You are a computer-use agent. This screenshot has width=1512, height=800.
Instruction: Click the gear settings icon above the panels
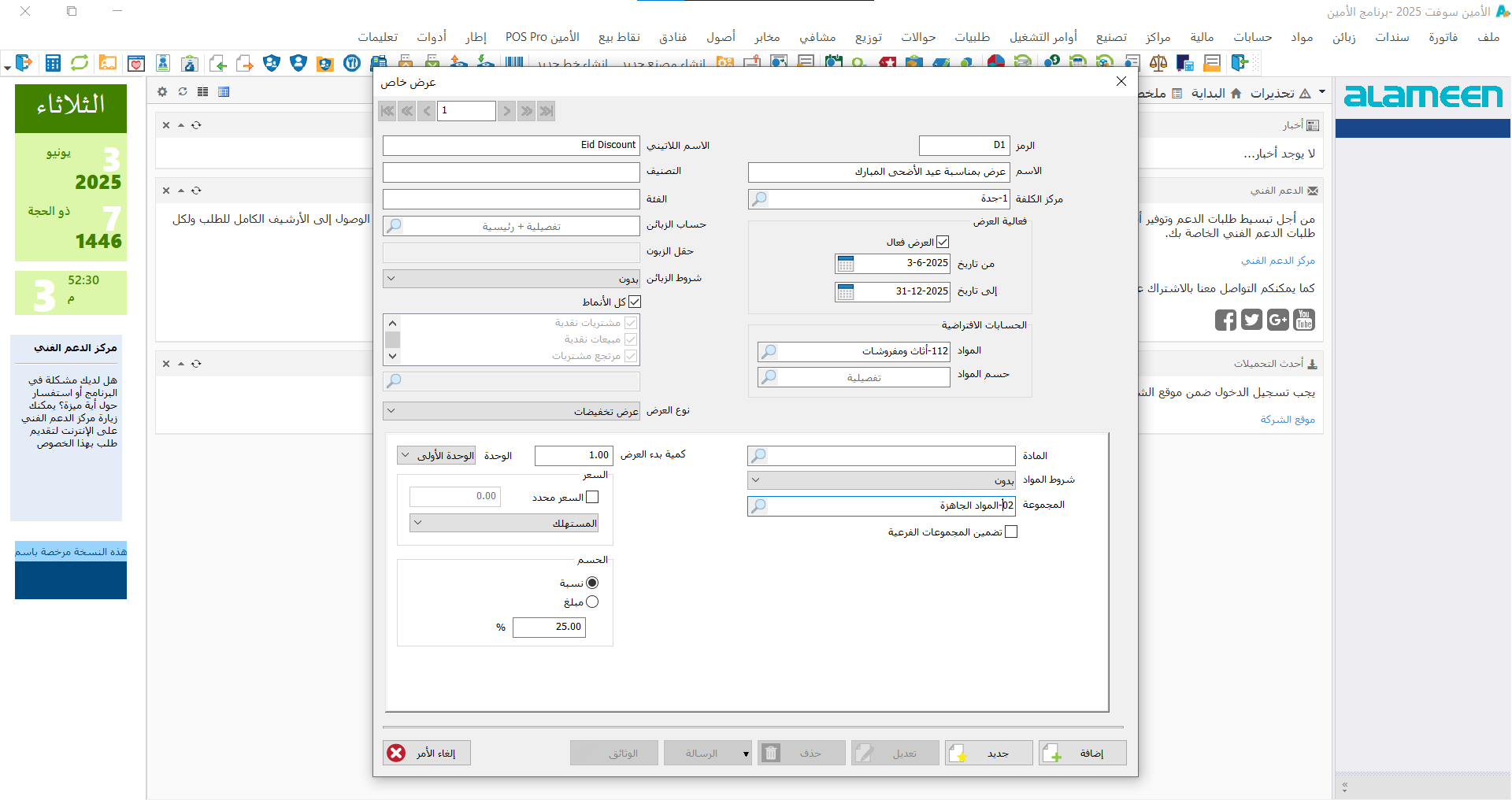pos(162,92)
